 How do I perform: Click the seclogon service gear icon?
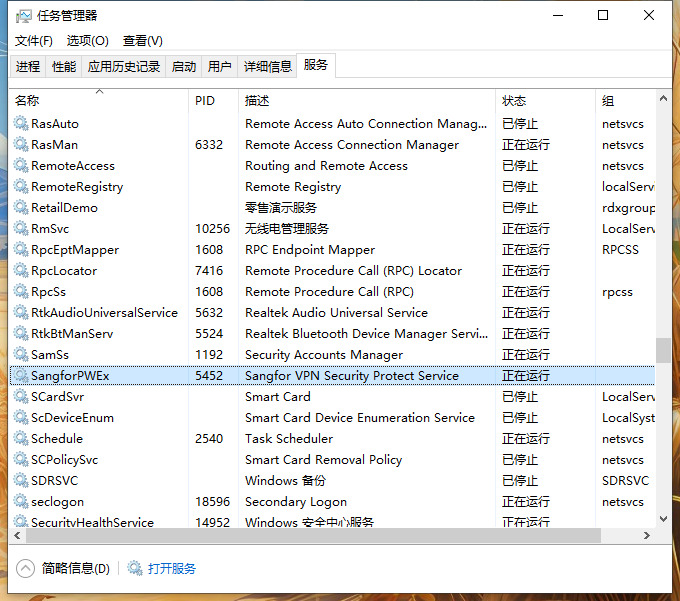click(x=21, y=502)
